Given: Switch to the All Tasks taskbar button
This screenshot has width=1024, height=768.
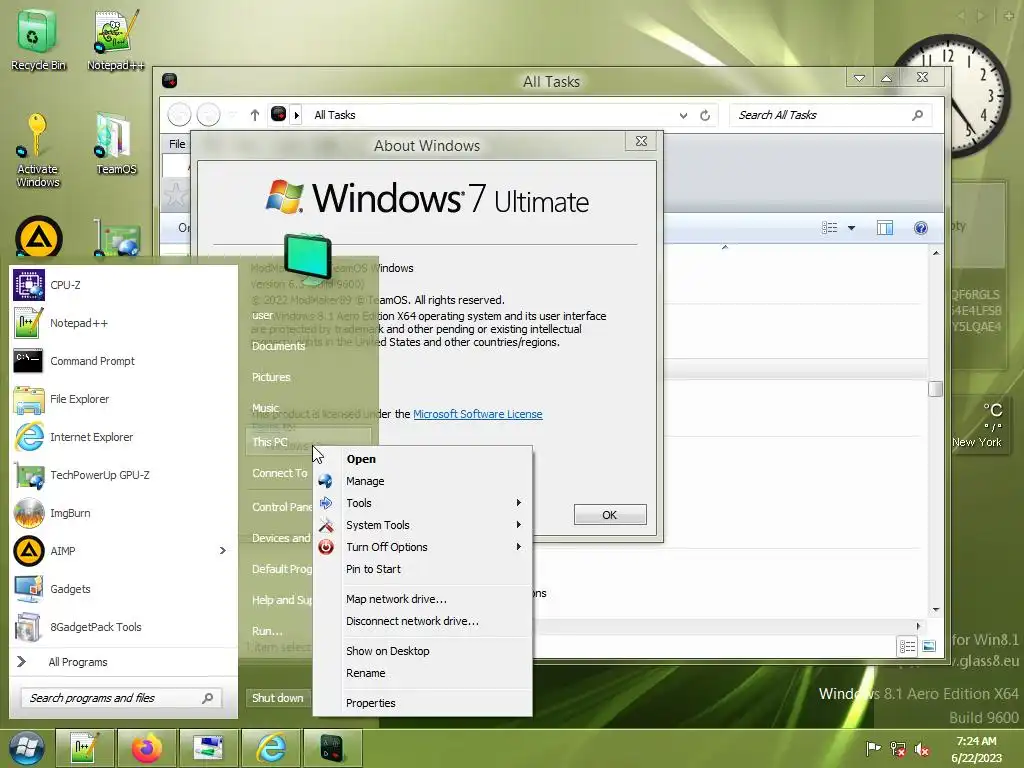Looking at the screenshot, I should [x=332, y=748].
